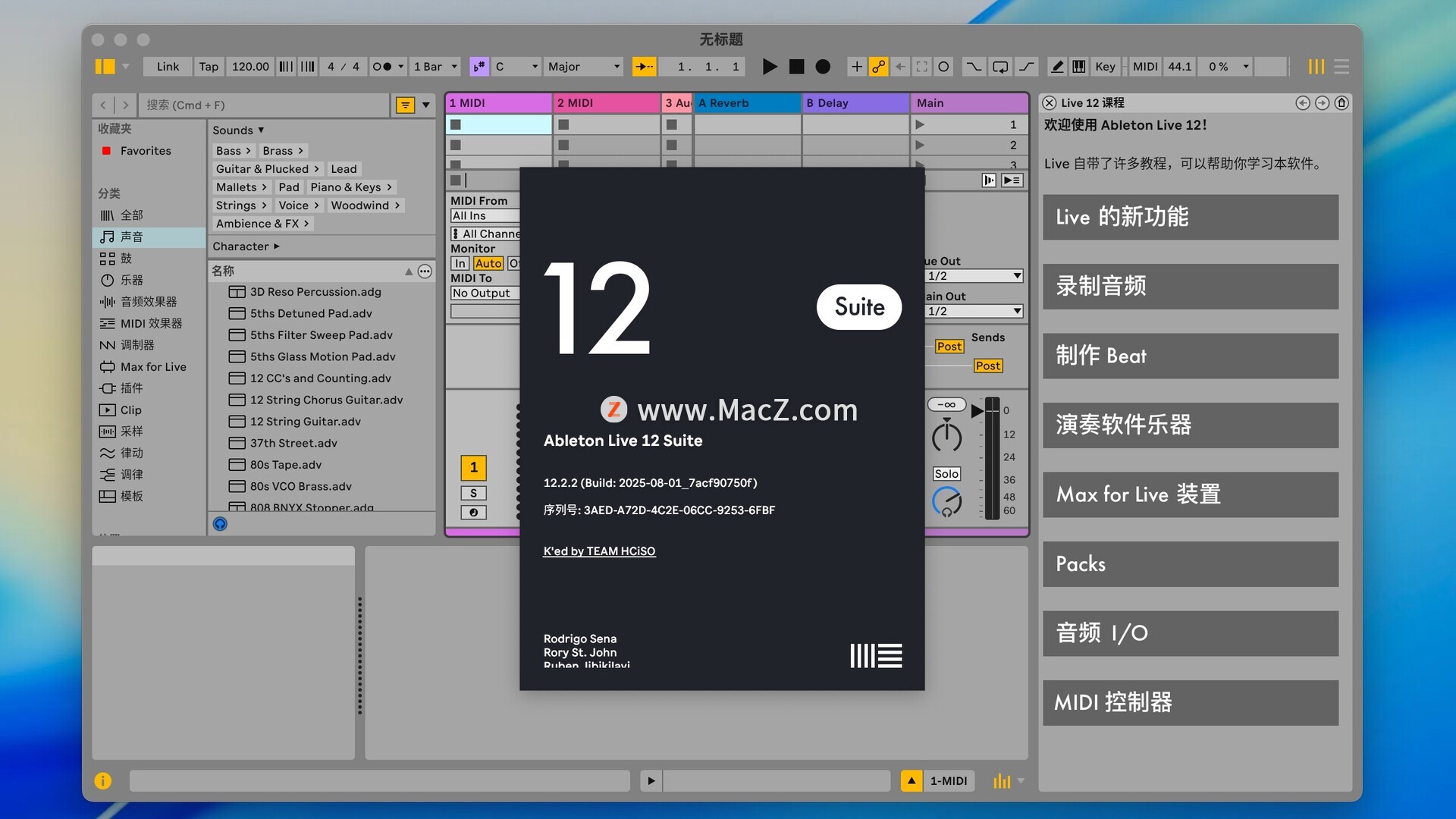Click the browser preview headphone icon
Screen dimensions: 1456x819
(x=220, y=524)
